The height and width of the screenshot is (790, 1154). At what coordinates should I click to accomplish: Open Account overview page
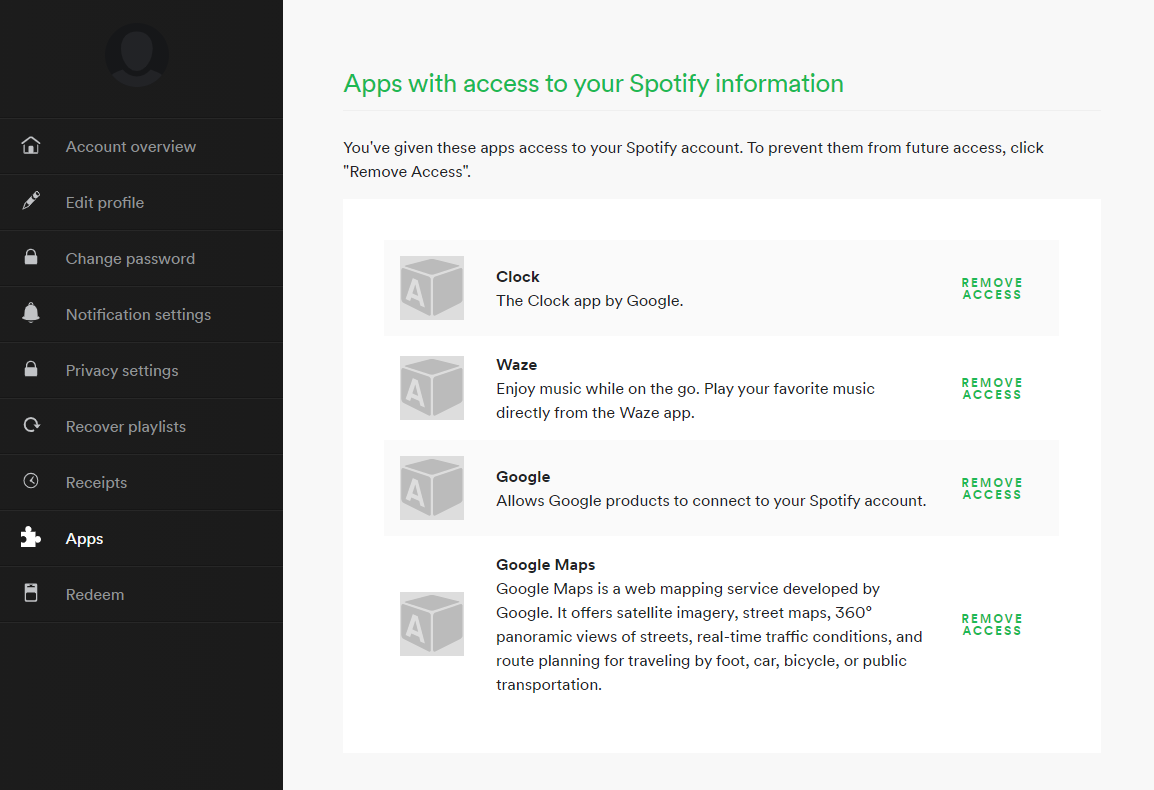(141, 147)
